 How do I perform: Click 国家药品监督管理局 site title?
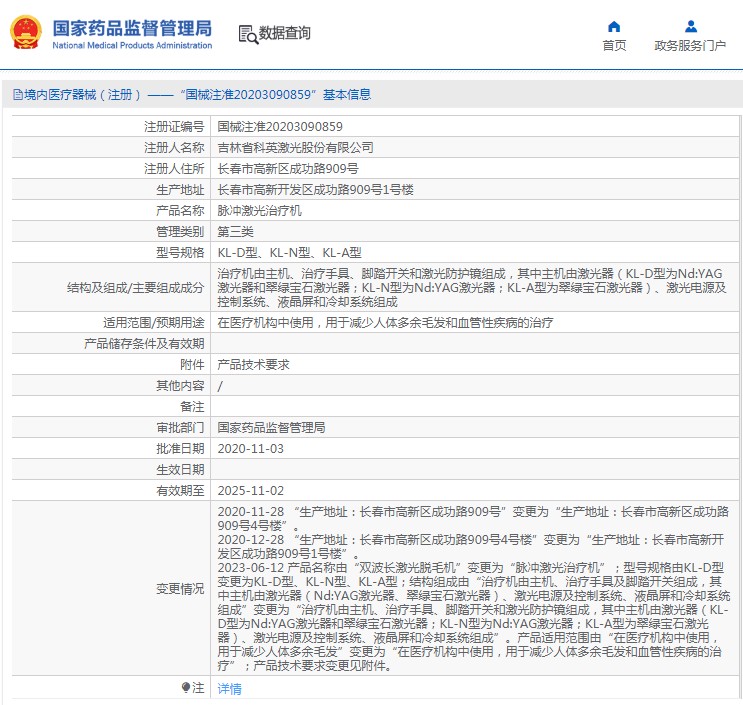[x=132, y=28]
